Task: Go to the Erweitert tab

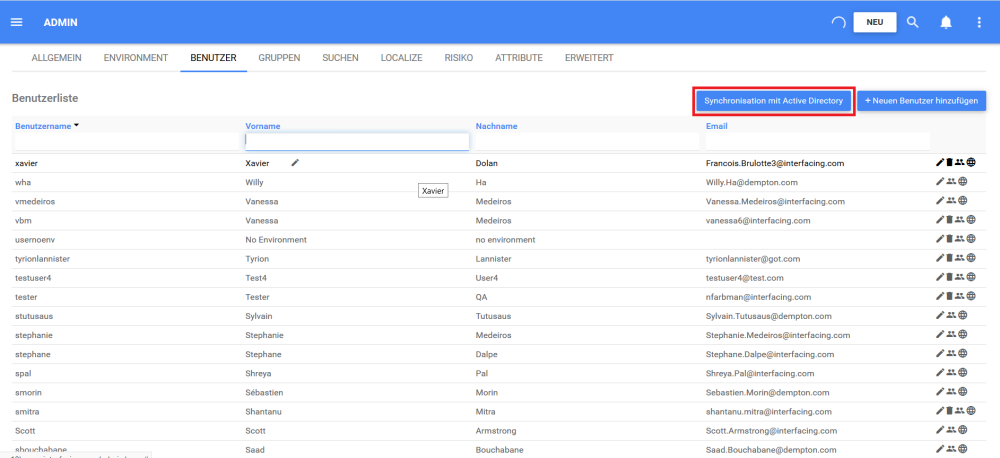Action: tap(589, 58)
